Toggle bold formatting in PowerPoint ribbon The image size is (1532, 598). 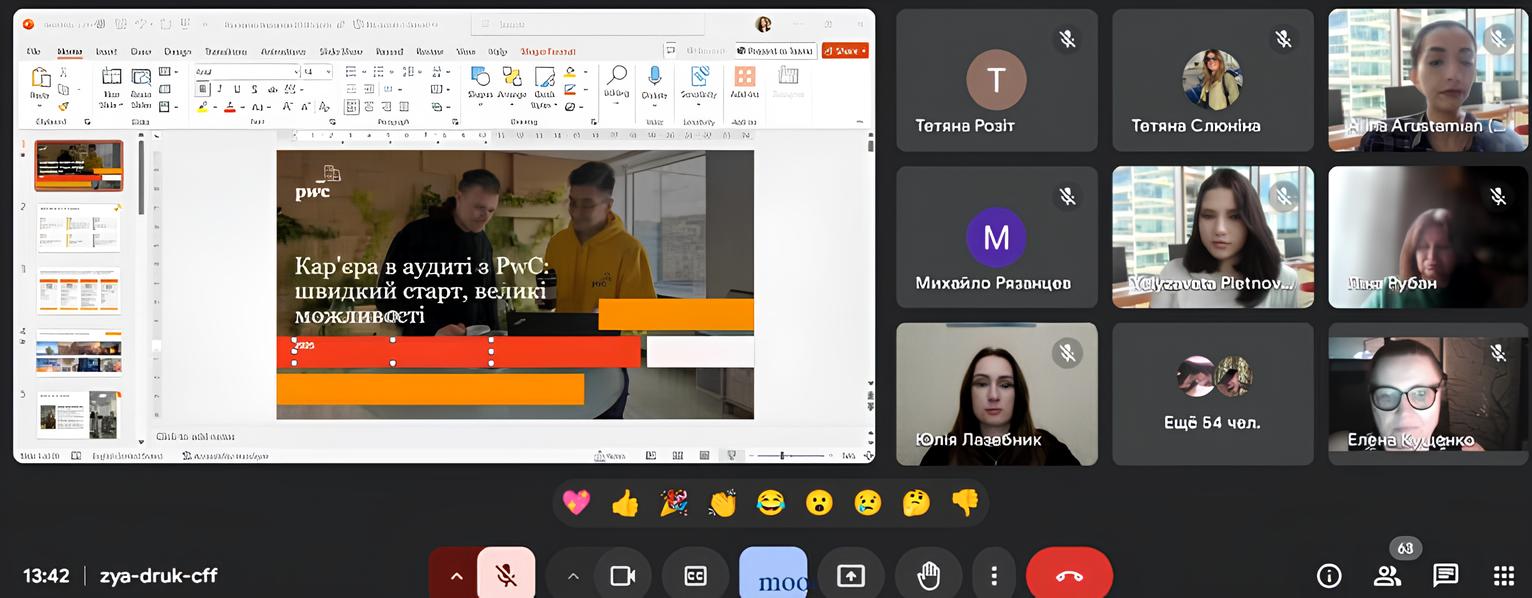tap(203, 89)
